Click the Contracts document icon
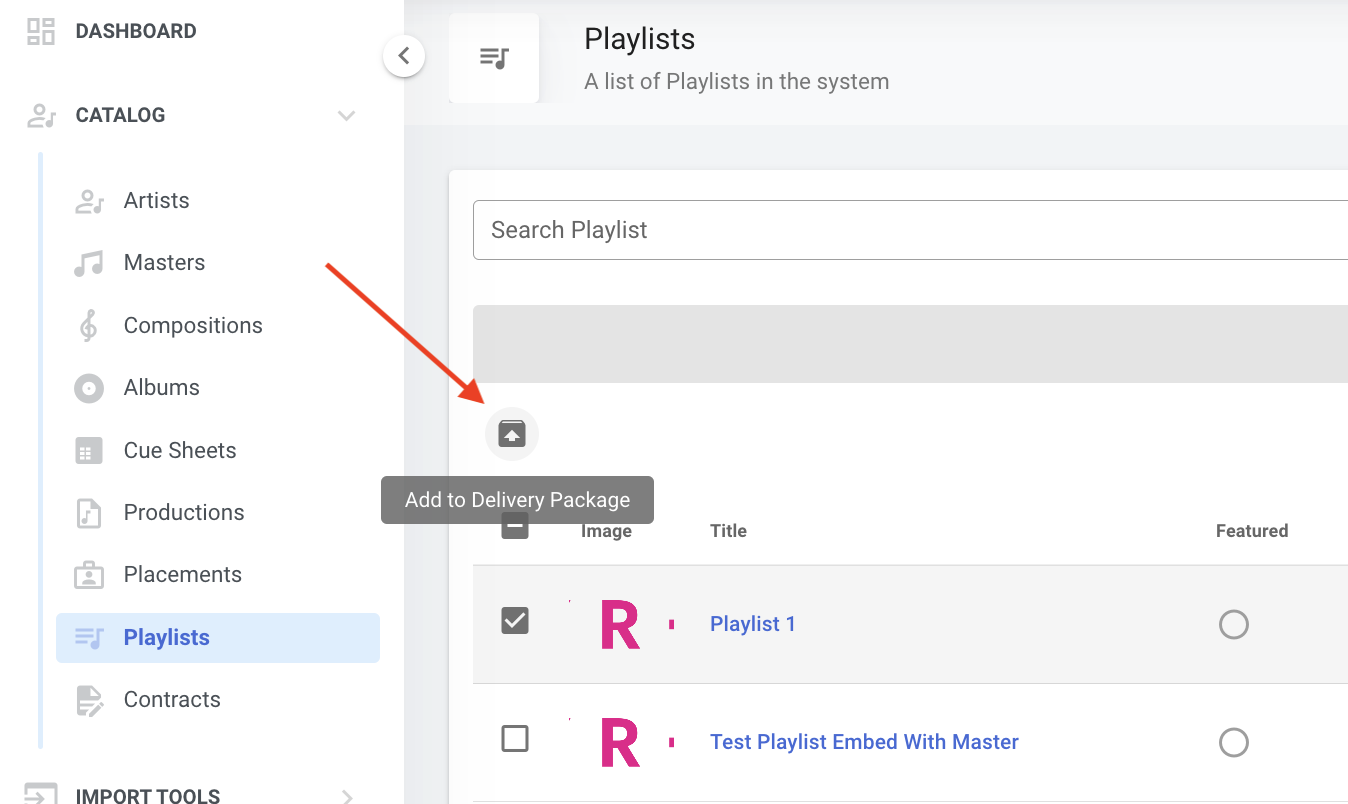Viewport: 1348px width, 804px height. coord(89,700)
